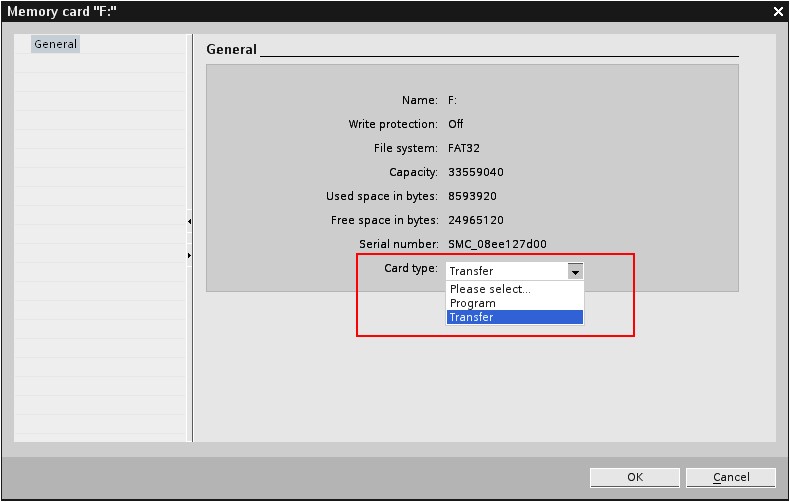Click the Write protection value Off

(456, 124)
